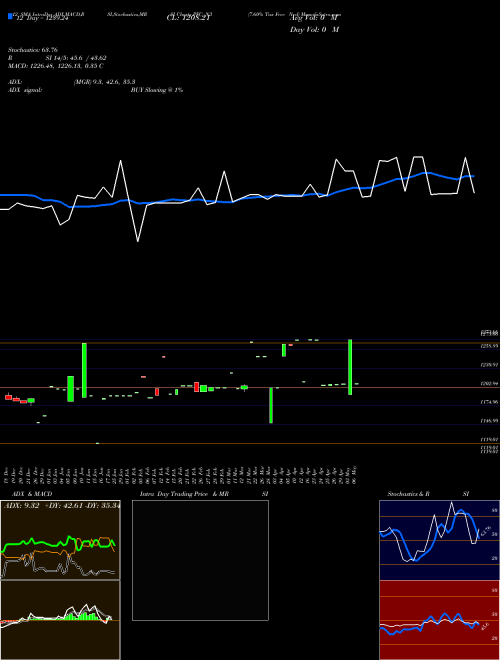Click the 1174.96 price axis label
Image resolution: width=500 pixels, height=660 pixels.
(490, 402)
